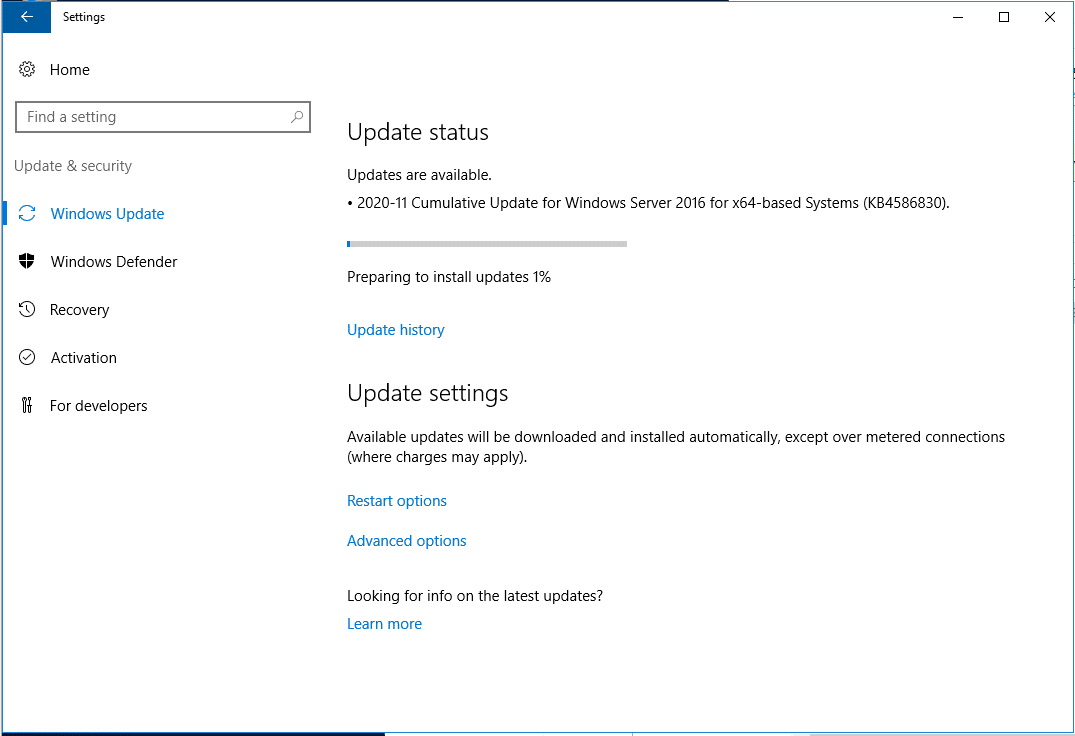Click the Learn more link

click(x=384, y=624)
